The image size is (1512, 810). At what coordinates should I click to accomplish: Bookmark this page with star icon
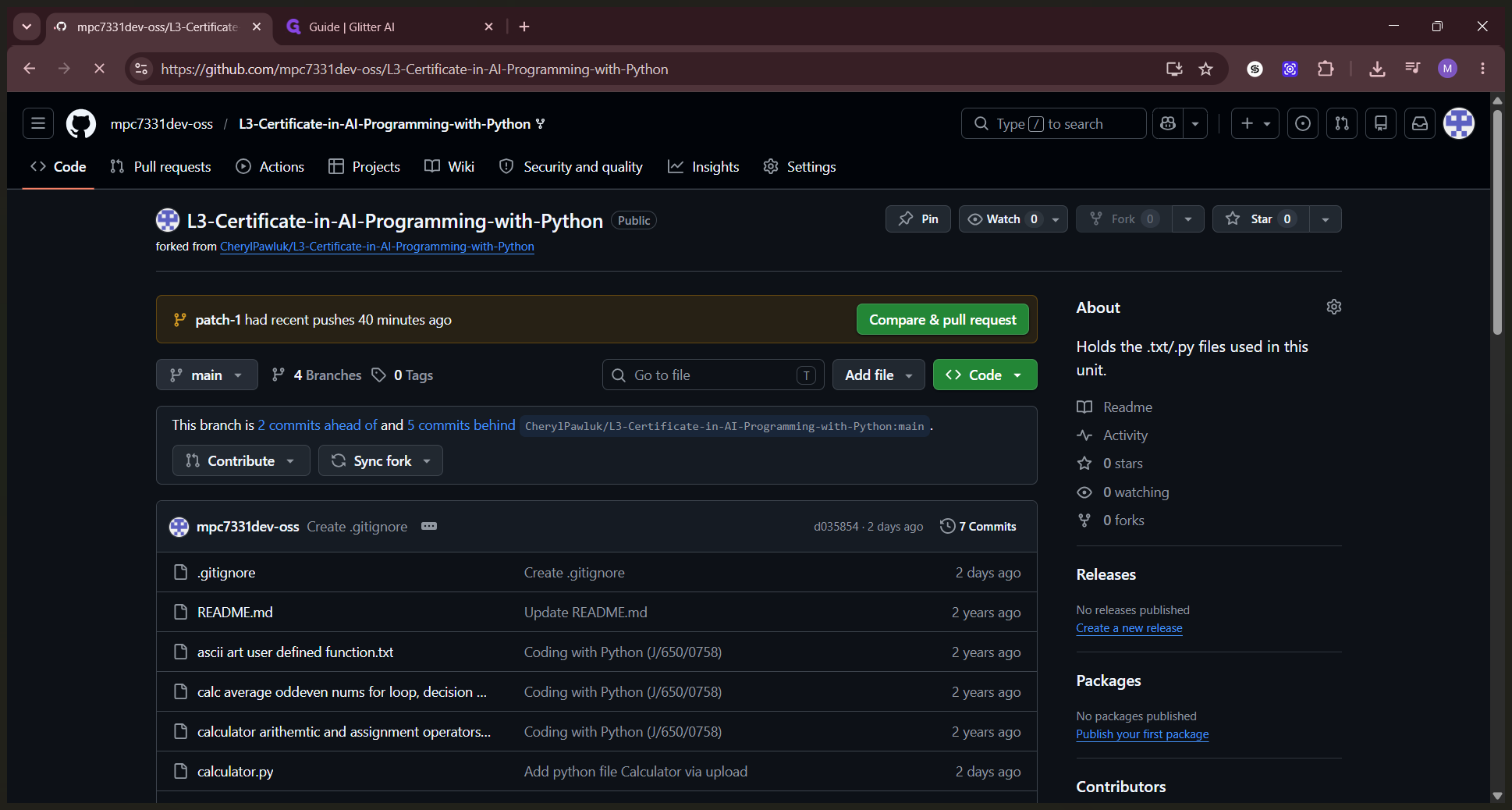click(1205, 69)
